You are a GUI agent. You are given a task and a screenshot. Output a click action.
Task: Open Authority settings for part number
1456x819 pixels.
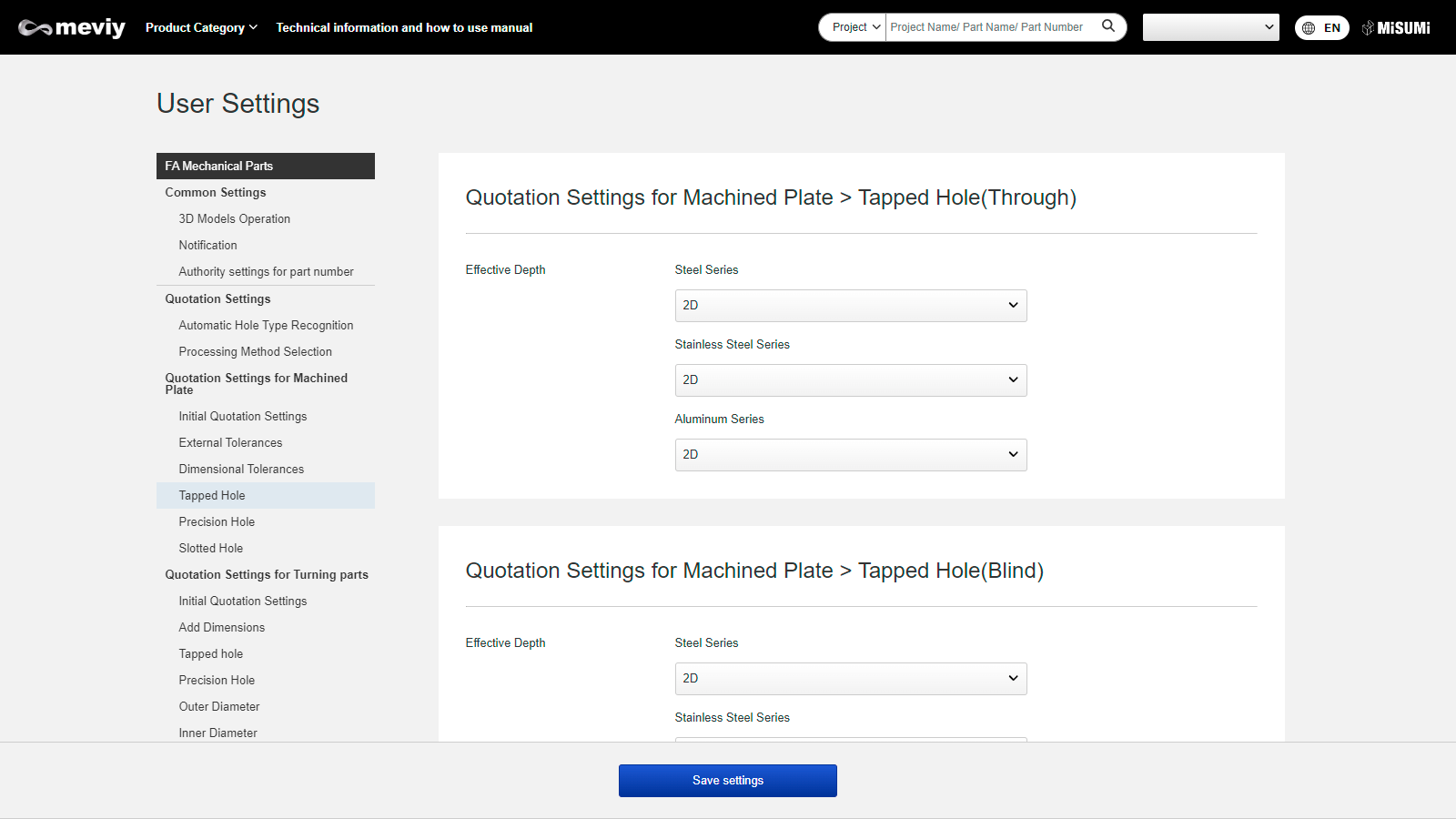(266, 272)
